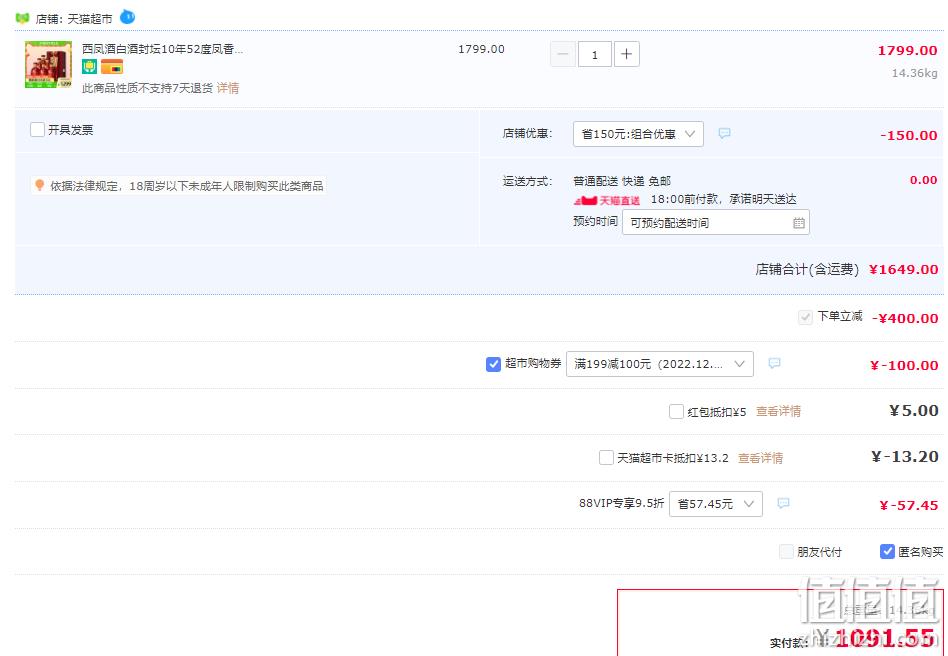Click comment icon beside 88VIP dropdown

click(784, 503)
